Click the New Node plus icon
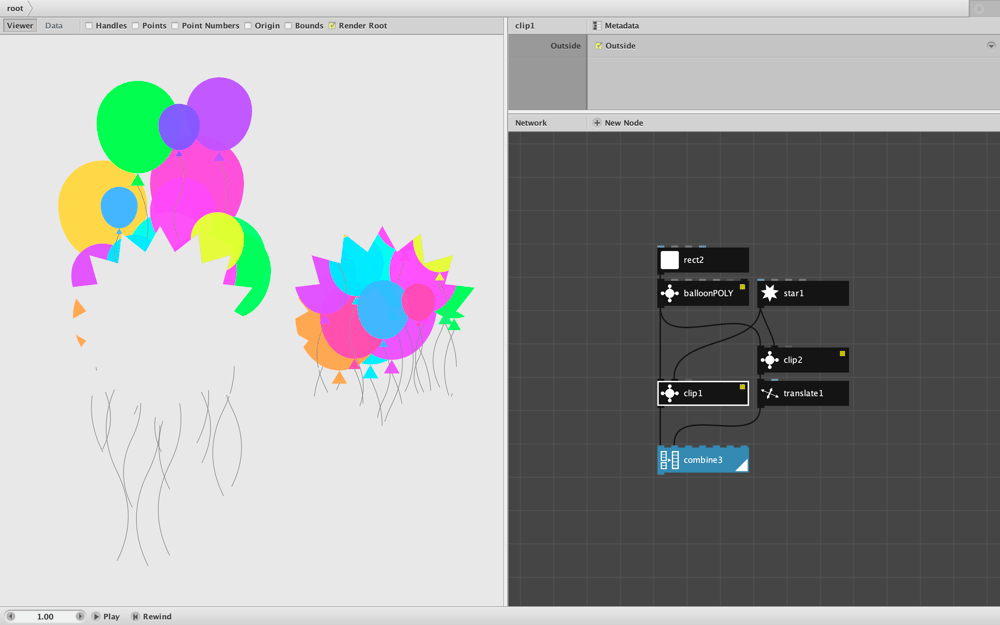Image resolution: width=1000 pixels, height=625 pixels. 597,122
